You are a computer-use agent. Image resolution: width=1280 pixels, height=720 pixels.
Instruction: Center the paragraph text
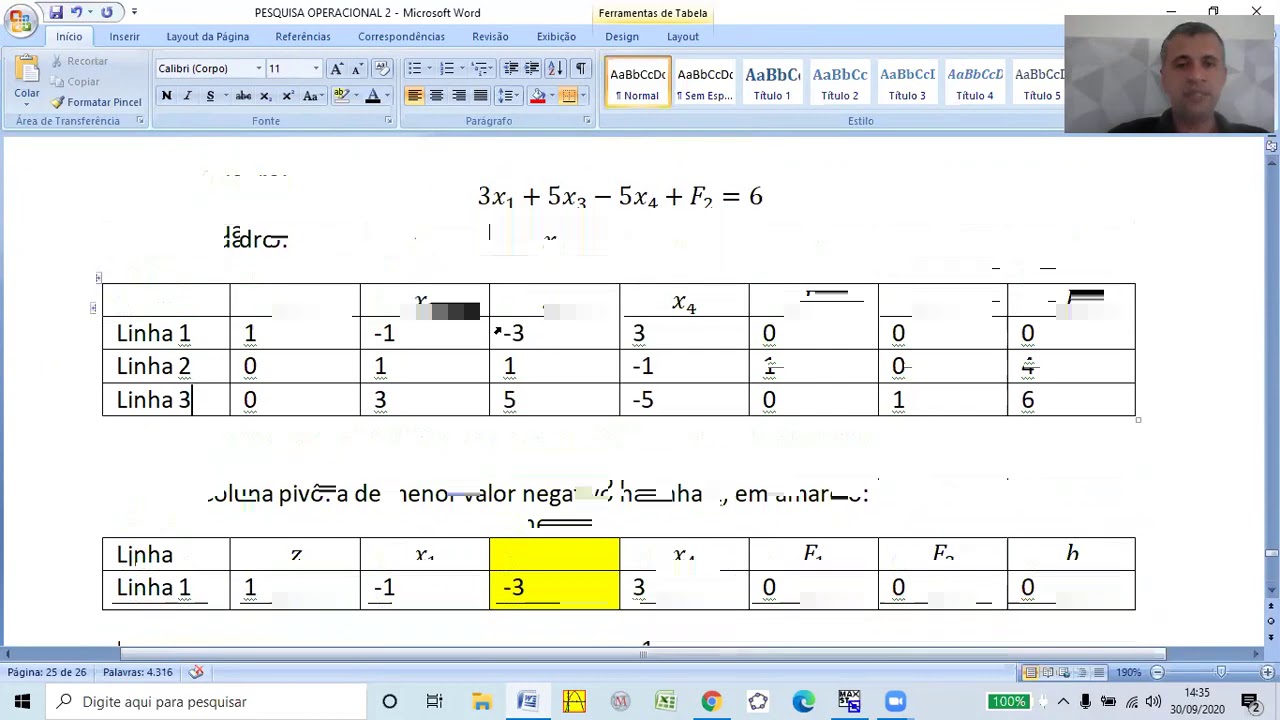click(x=436, y=96)
